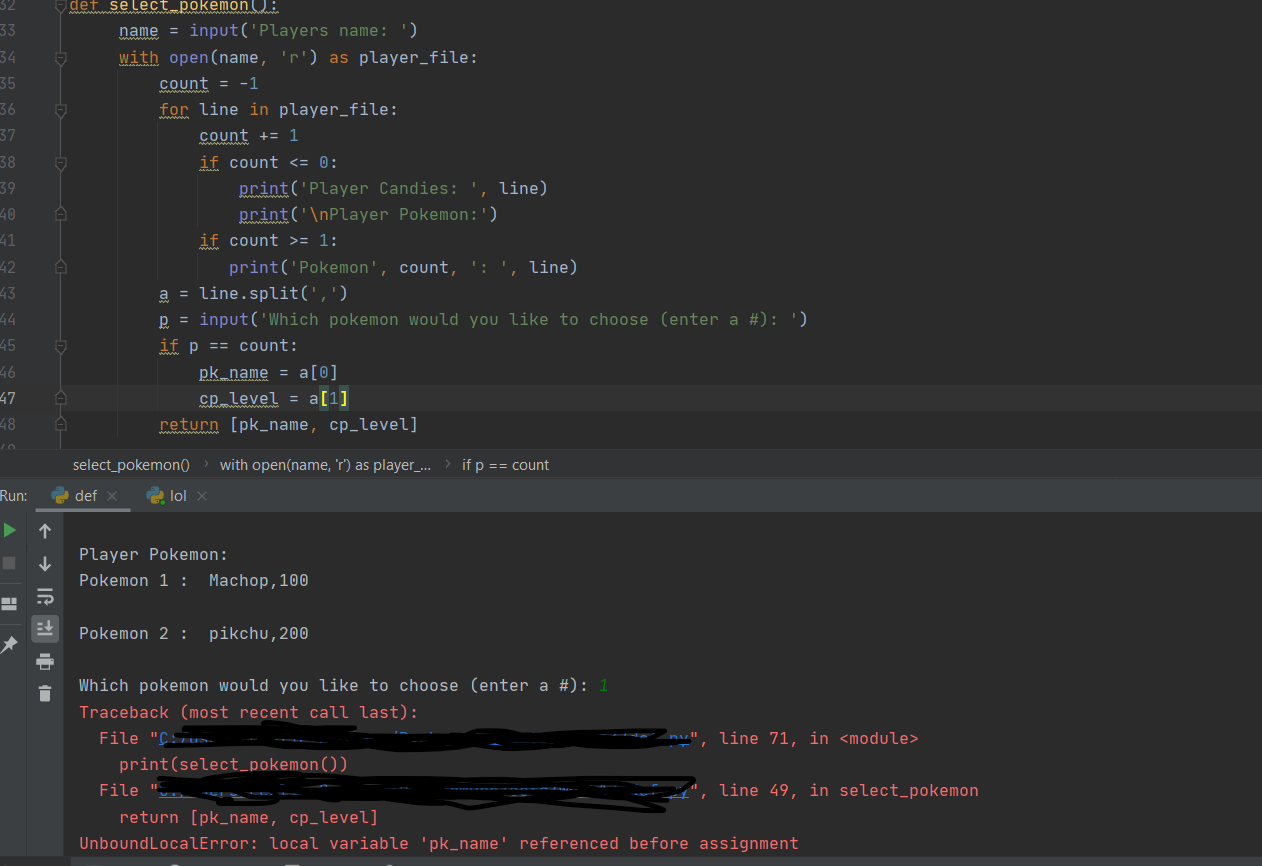Rerun the script with the green play icon
1262x866 pixels.
click(x=10, y=530)
